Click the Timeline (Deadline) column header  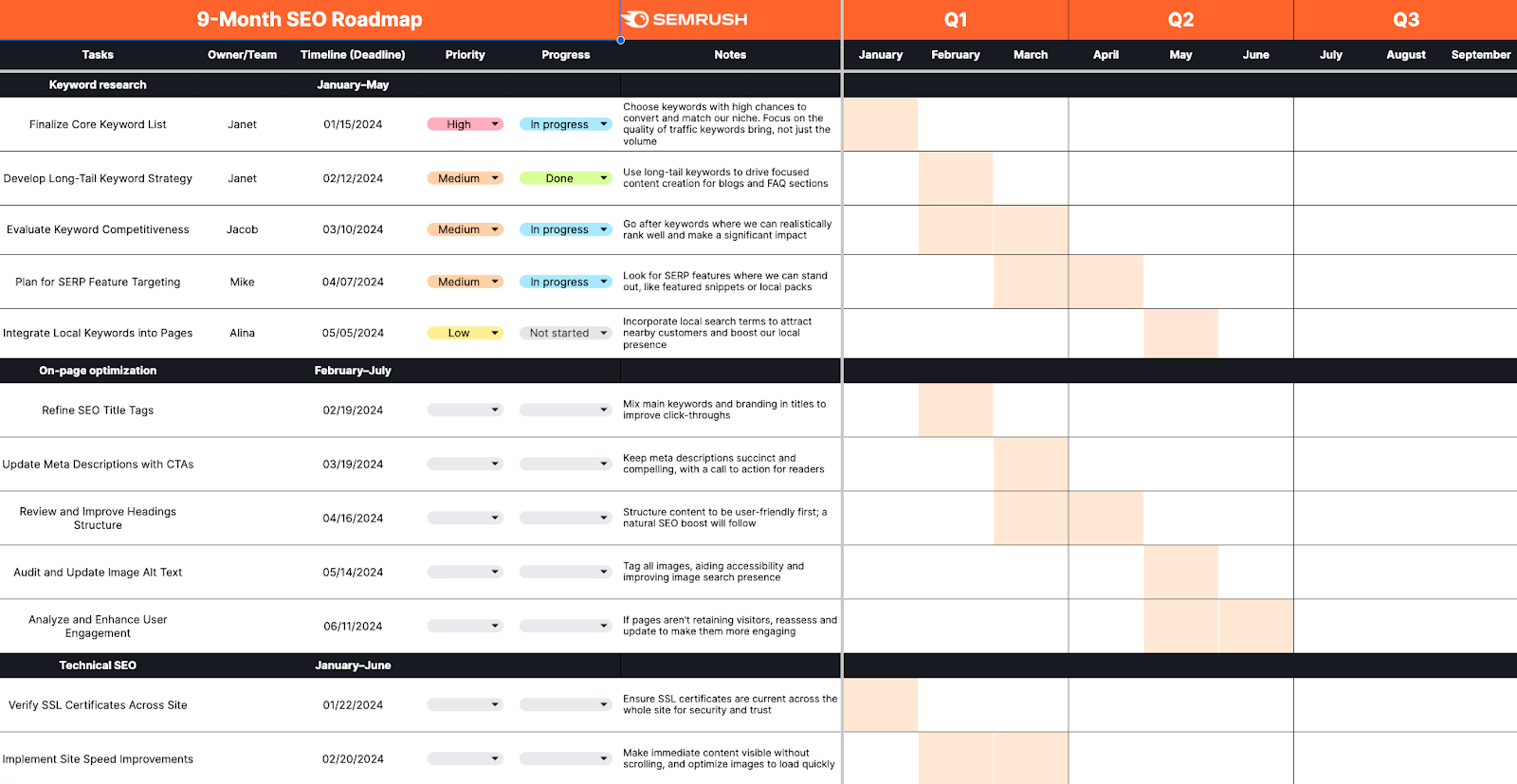tap(353, 55)
